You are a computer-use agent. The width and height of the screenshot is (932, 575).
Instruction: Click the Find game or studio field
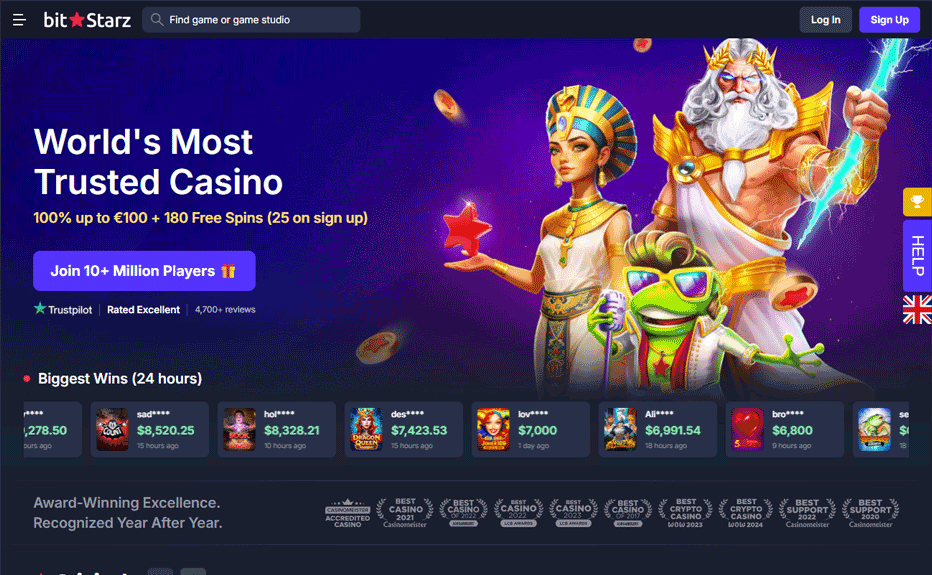point(251,20)
